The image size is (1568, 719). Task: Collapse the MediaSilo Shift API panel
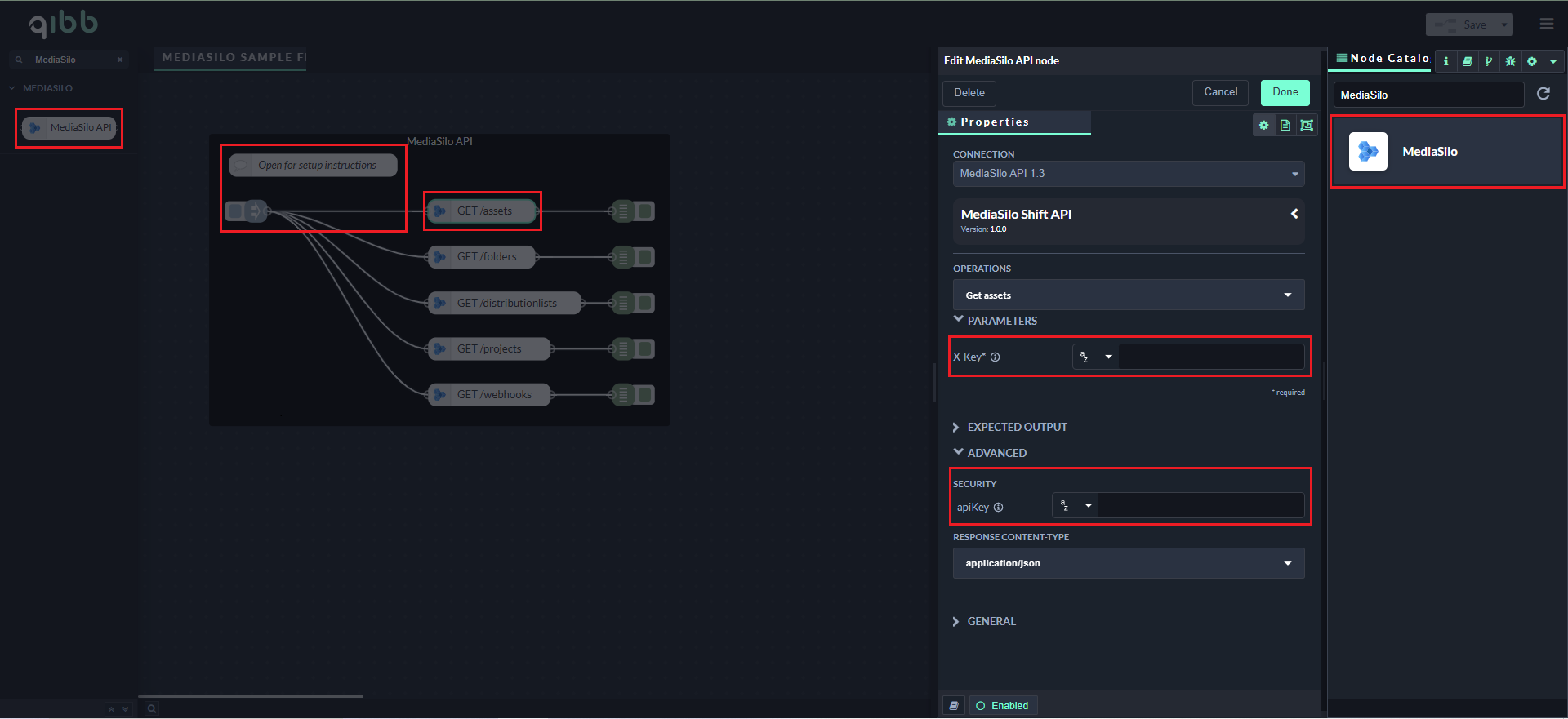pos(1294,214)
